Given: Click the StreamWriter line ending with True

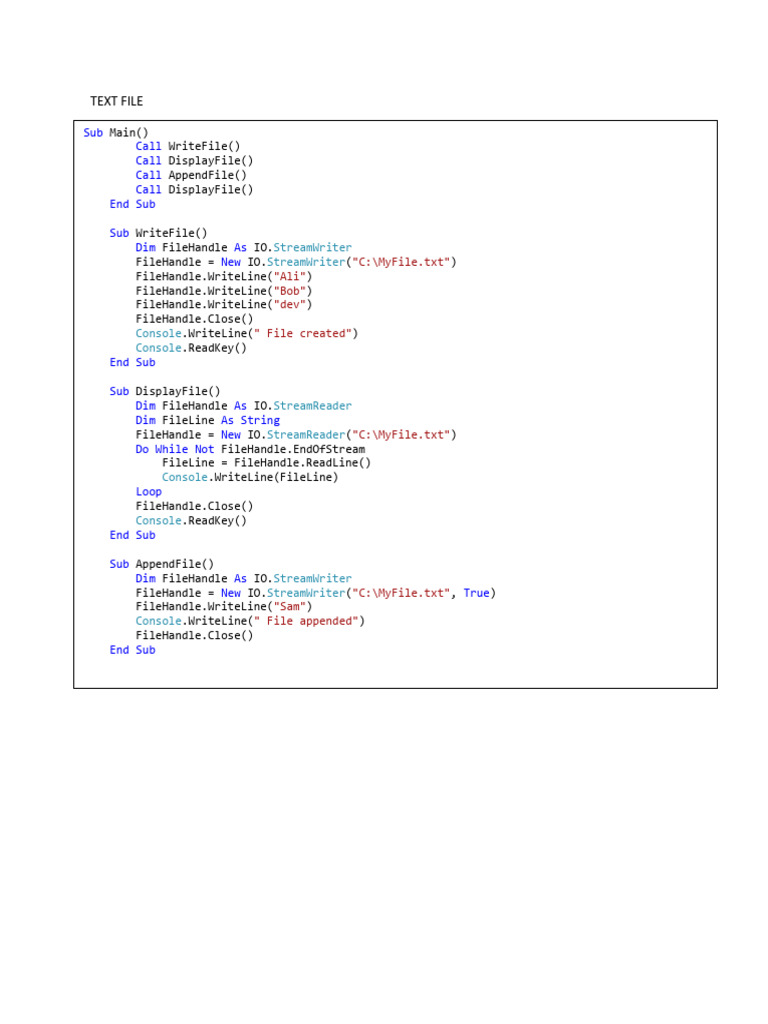Looking at the screenshot, I should [315, 593].
